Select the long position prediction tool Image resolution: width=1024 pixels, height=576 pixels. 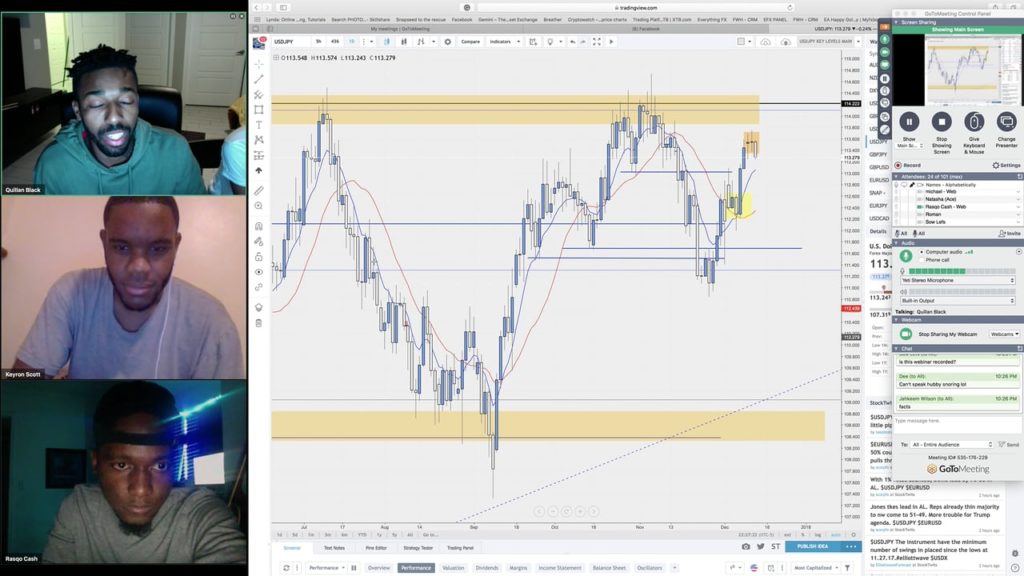259,155
